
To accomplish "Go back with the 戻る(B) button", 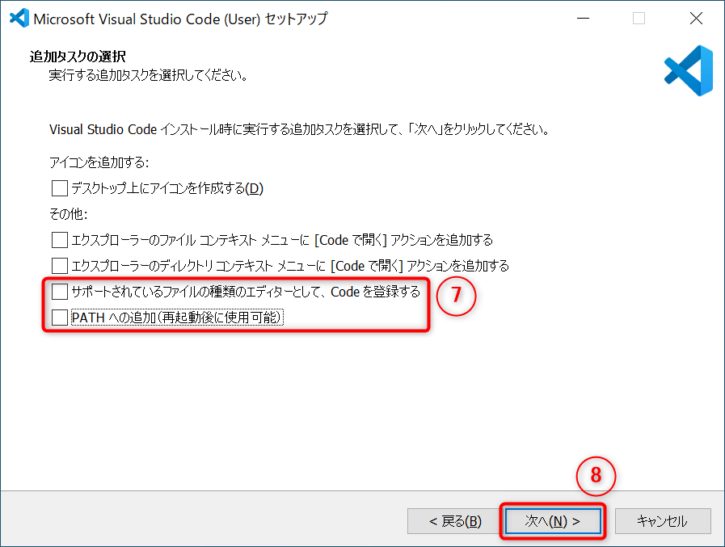I will tap(454, 521).
